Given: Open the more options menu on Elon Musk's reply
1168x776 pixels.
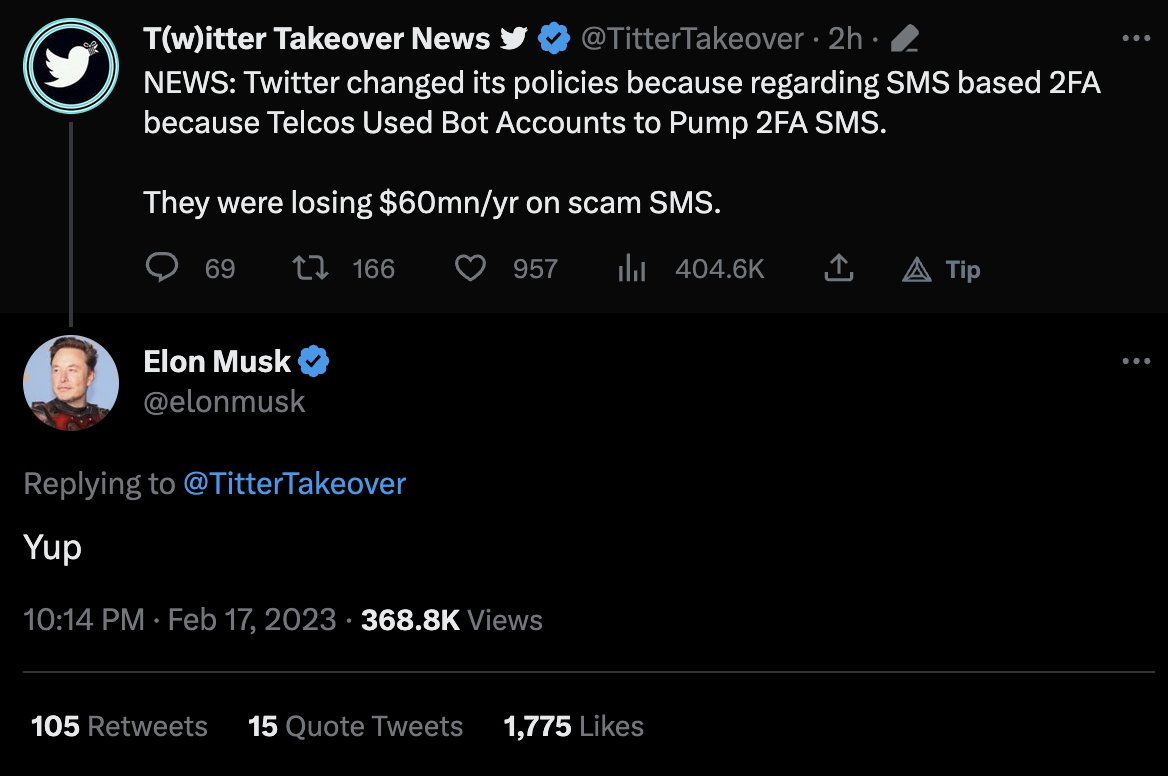Looking at the screenshot, I should click(x=1136, y=361).
